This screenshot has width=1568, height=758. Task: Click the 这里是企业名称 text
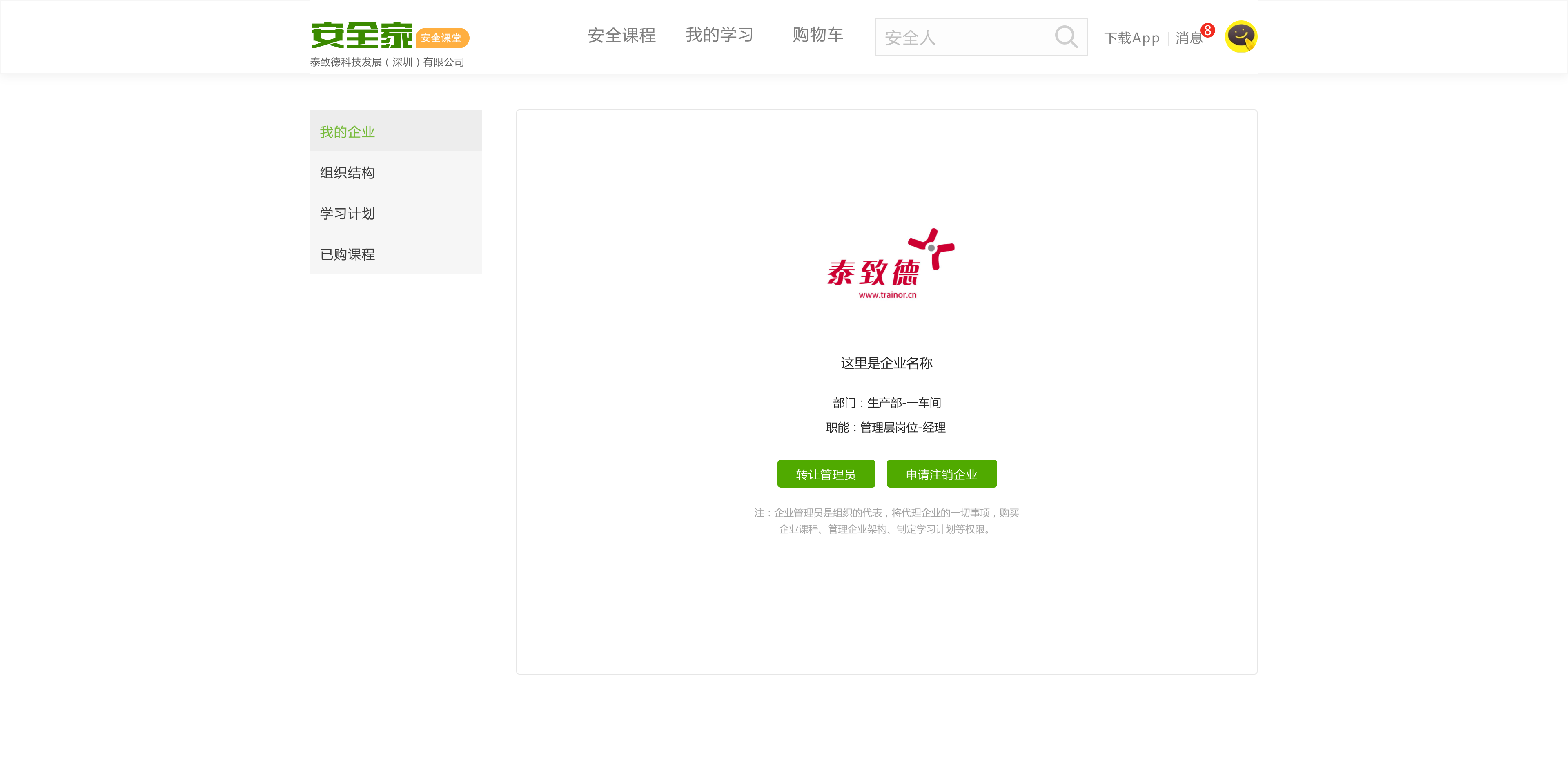pyautogui.click(x=886, y=363)
